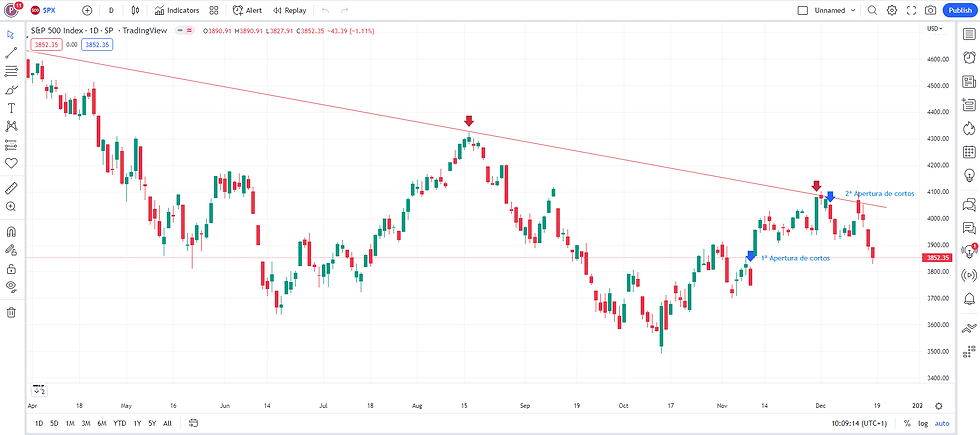Toggle magnet mode

(11, 231)
